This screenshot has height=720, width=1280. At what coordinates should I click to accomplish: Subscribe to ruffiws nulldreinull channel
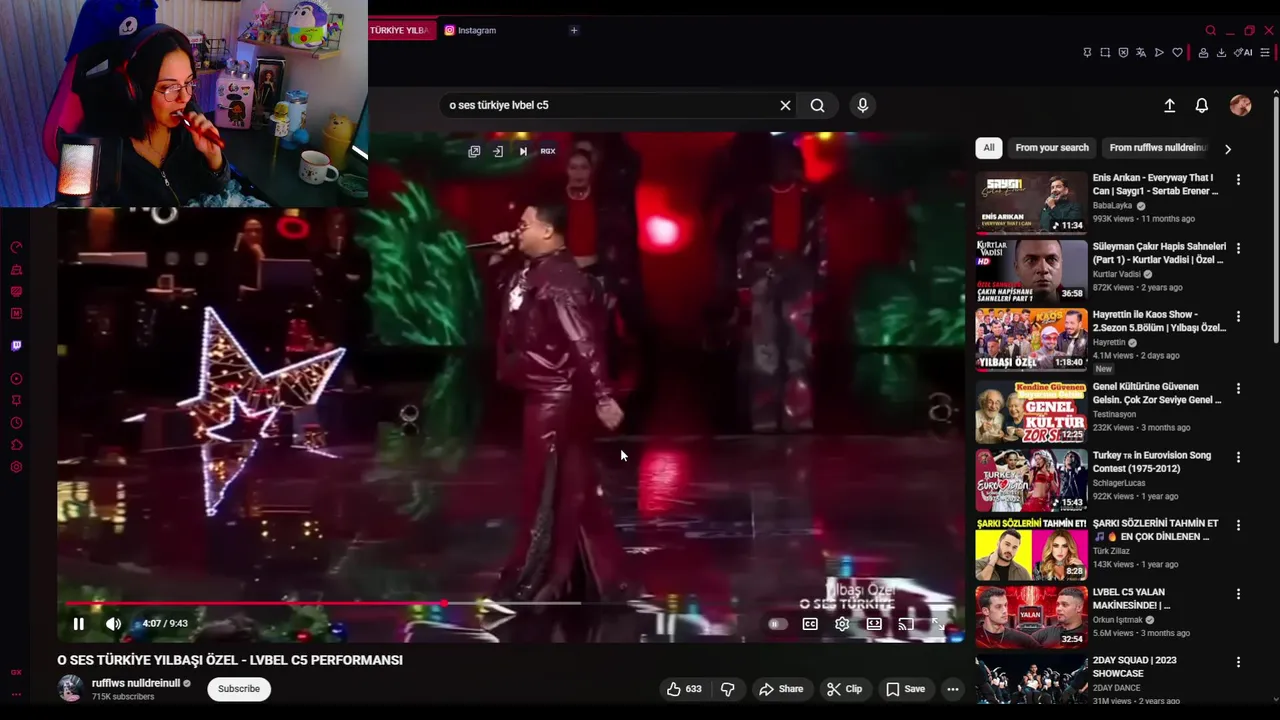tap(239, 689)
